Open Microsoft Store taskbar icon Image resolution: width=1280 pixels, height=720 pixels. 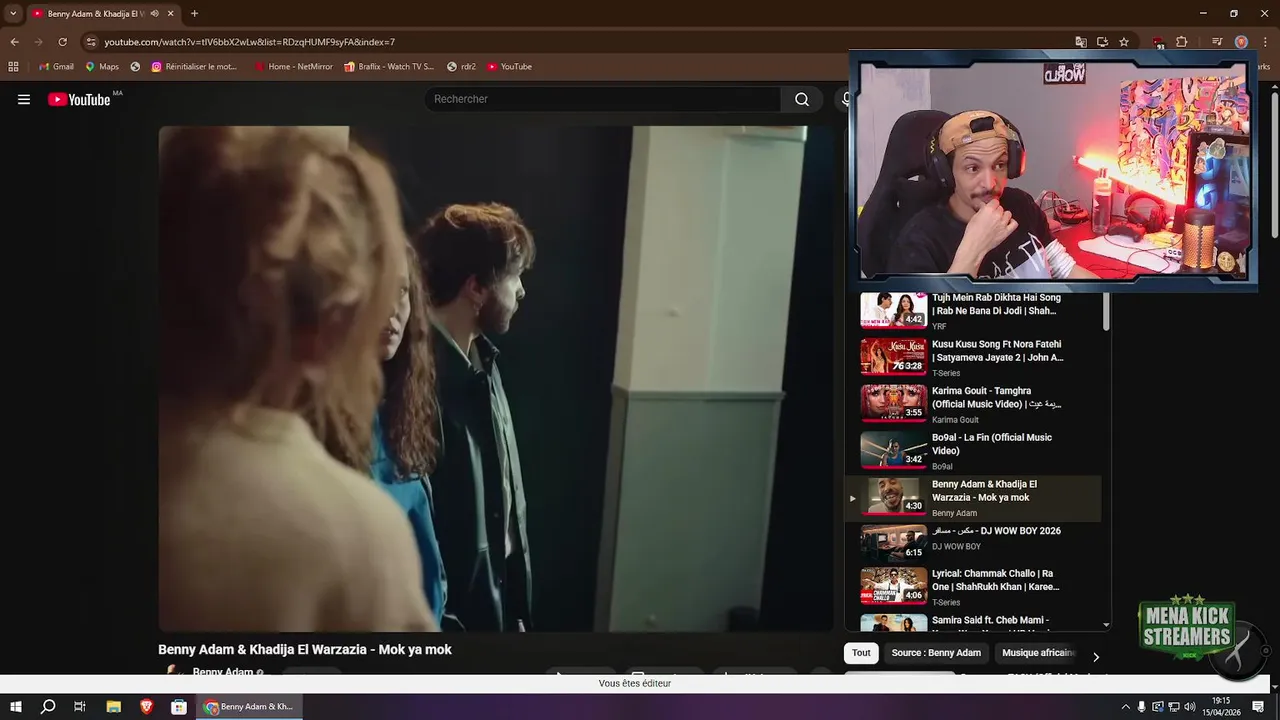click(179, 707)
